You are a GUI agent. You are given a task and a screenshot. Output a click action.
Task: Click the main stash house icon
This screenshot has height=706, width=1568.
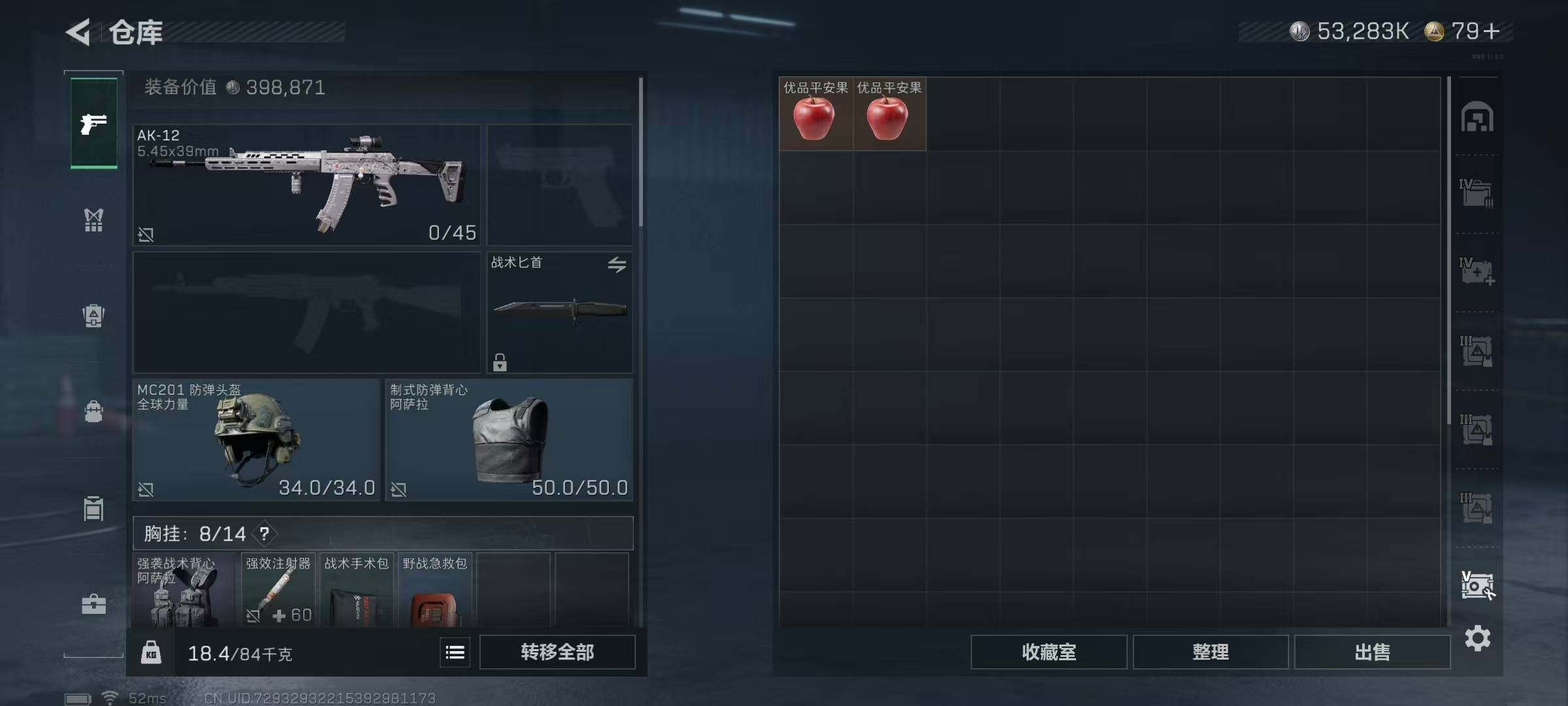pyautogui.click(x=1477, y=117)
